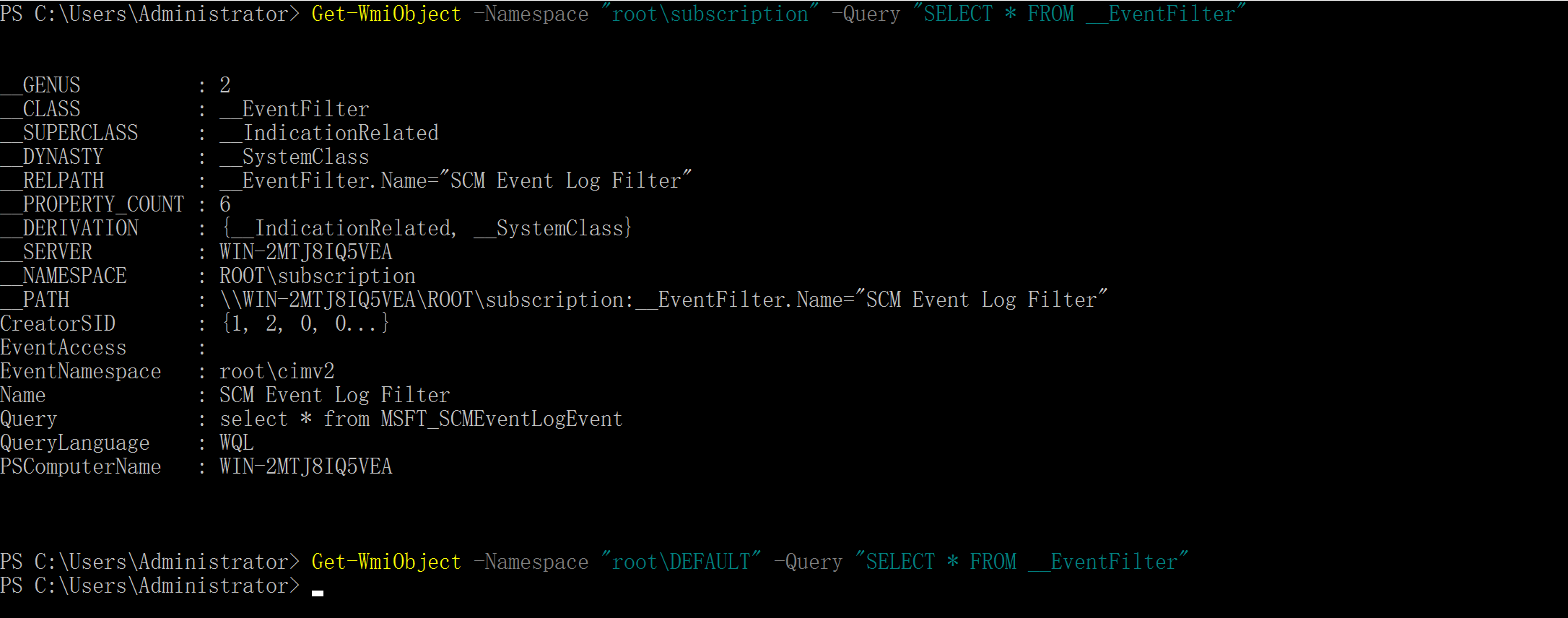Screen dimensions: 1568x618
Task: Click the __GENUS property label
Action: (x=40, y=85)
